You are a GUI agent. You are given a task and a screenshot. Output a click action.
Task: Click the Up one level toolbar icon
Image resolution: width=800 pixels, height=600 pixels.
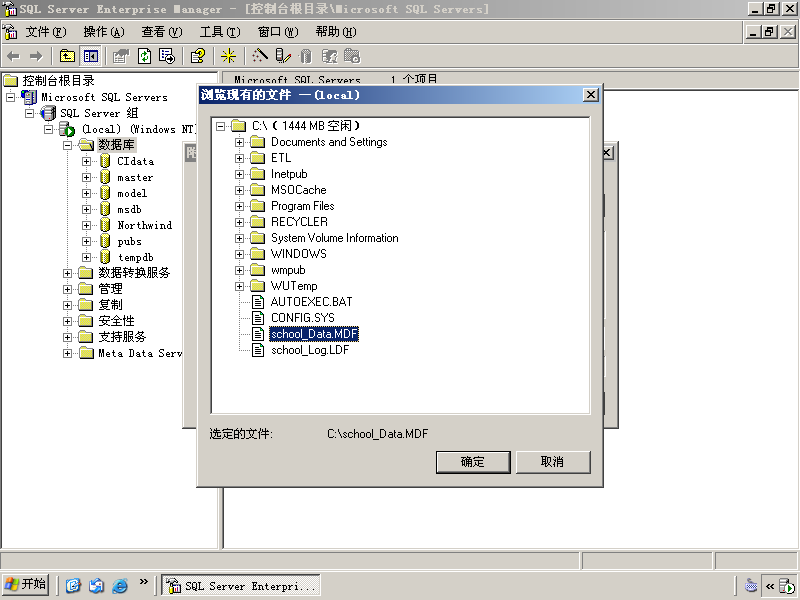click(x=67, y=56)
